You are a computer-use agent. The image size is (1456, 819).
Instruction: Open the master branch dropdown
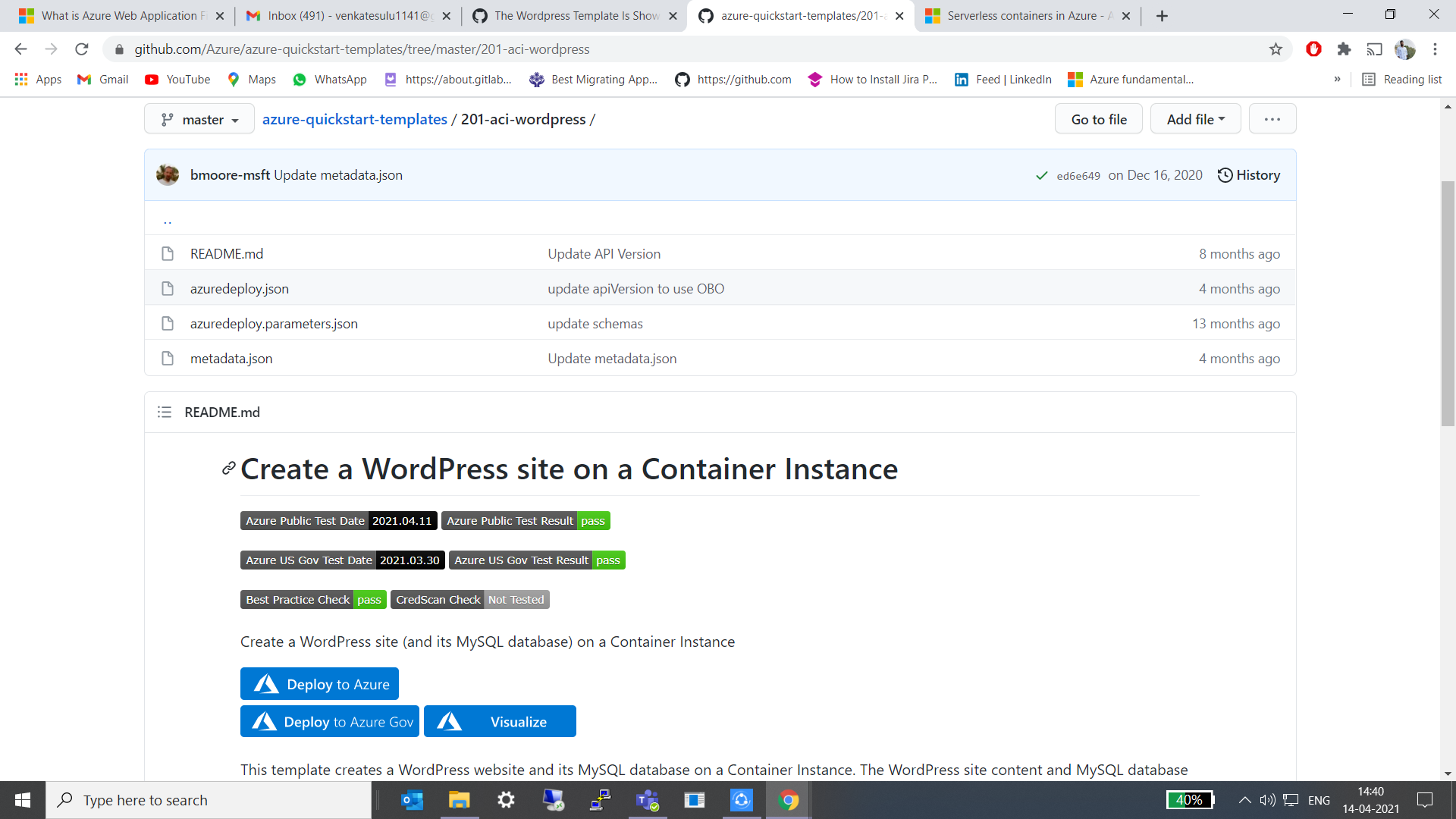click(x=199, y=119)
